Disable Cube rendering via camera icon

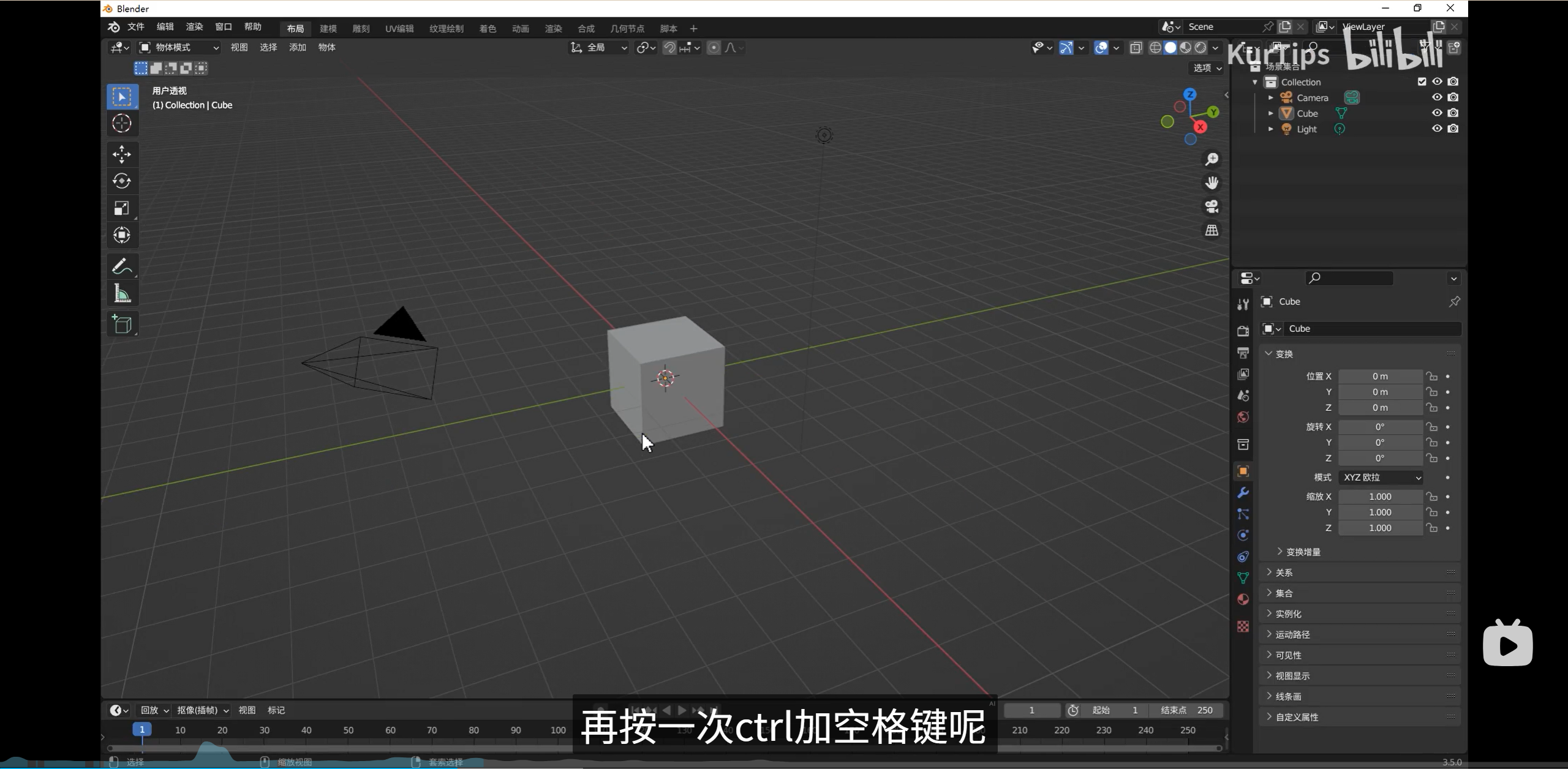1453,113
